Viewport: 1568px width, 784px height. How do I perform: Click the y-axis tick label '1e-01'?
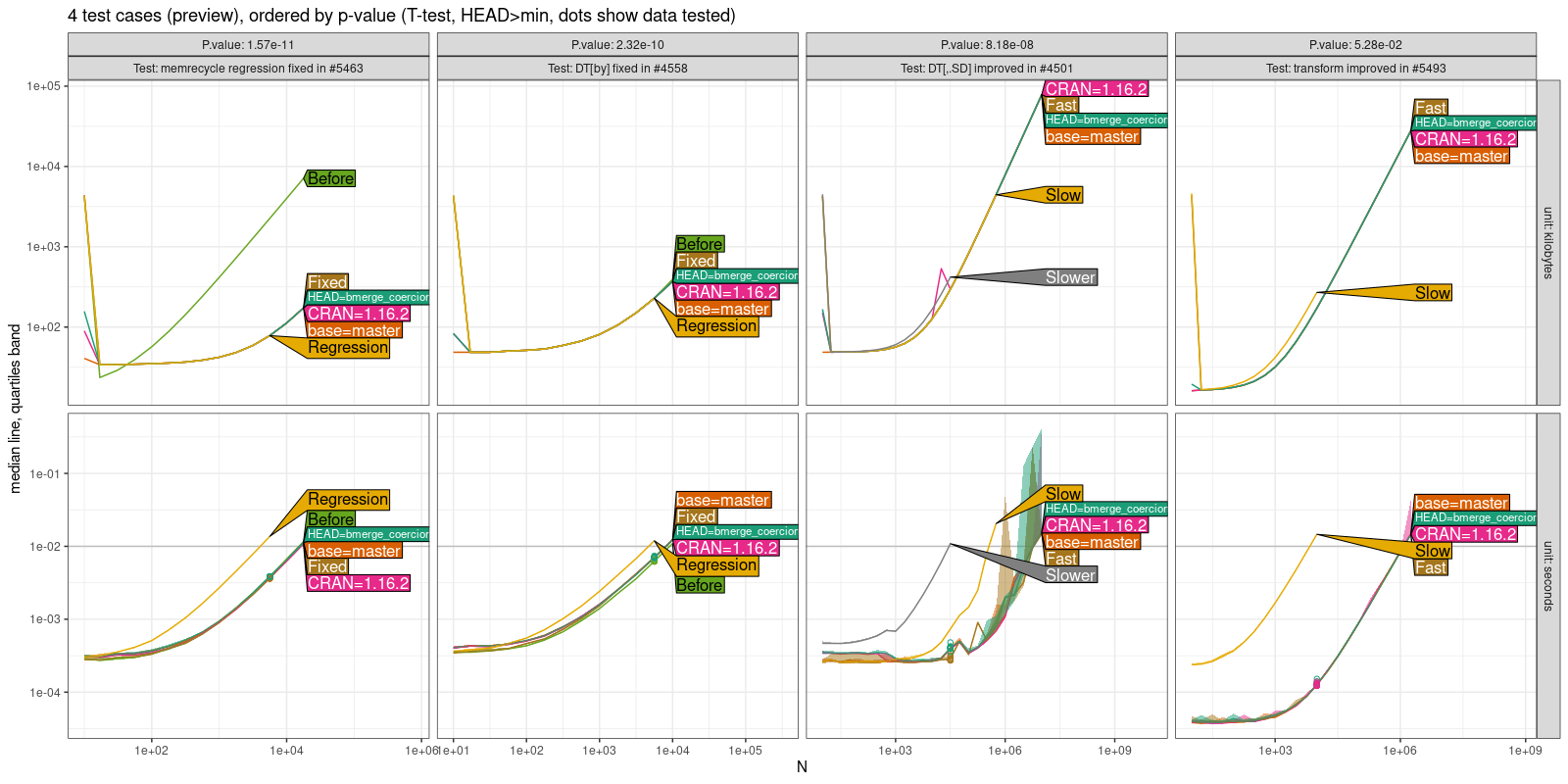(45, 474)
